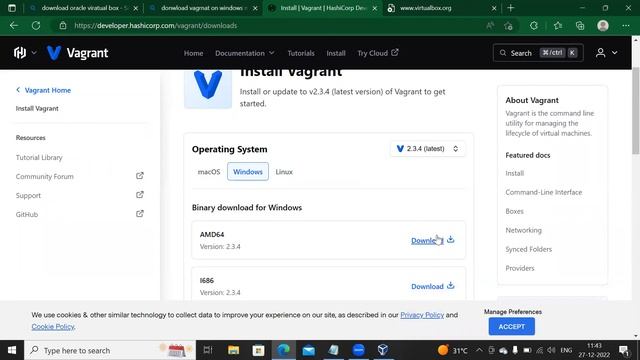
Task: Open Mail app from taskbar
Action: click(309, 350)
